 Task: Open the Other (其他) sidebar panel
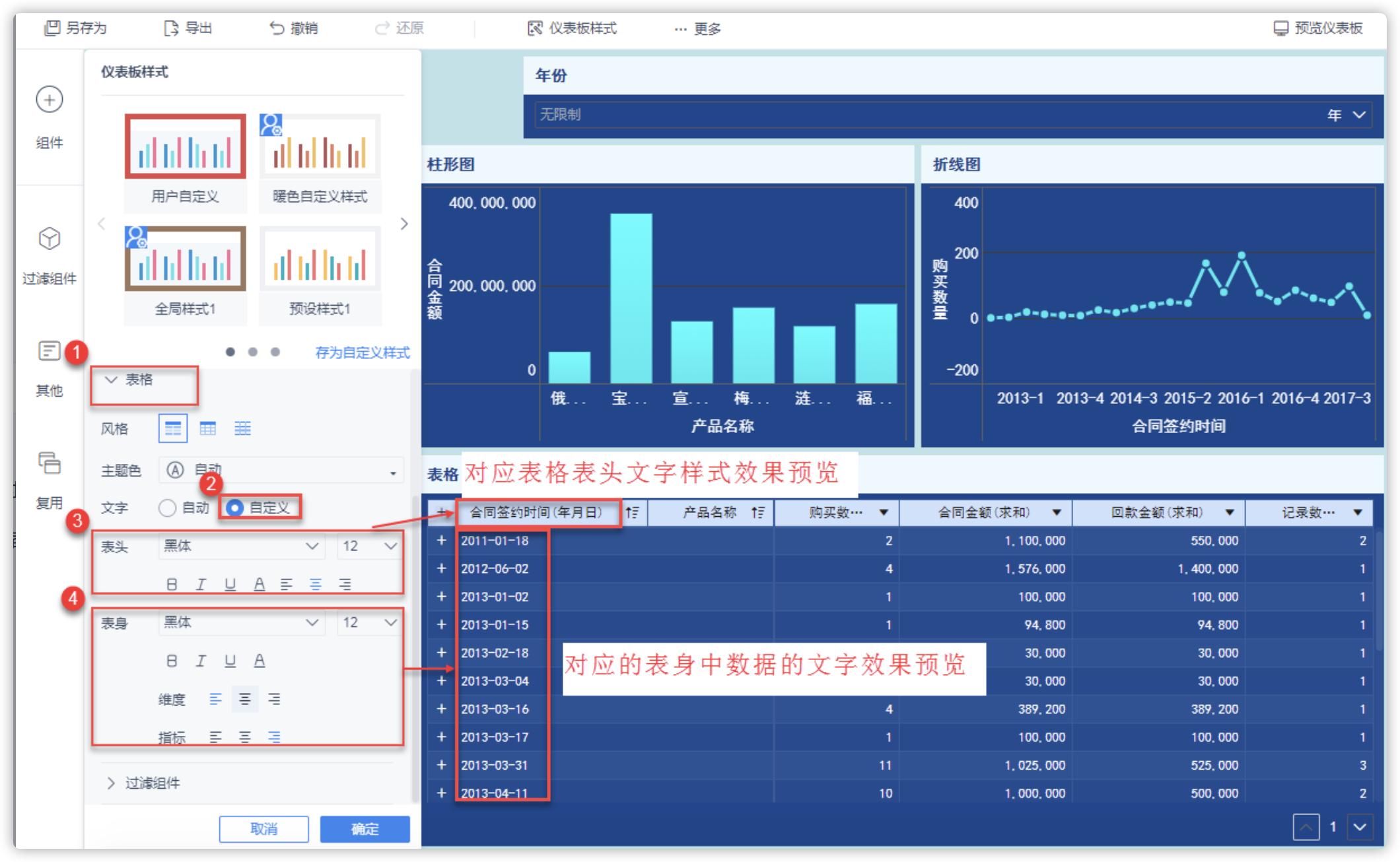tap(50, 368)
